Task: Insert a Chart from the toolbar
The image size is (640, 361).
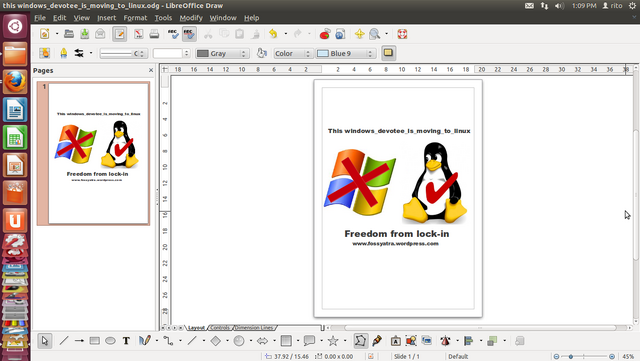Action: pos(325,34)
